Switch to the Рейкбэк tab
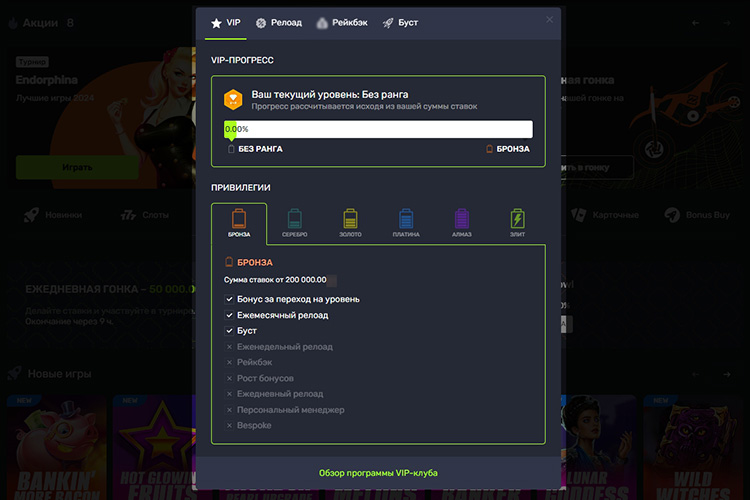 [x=343, y=22]
